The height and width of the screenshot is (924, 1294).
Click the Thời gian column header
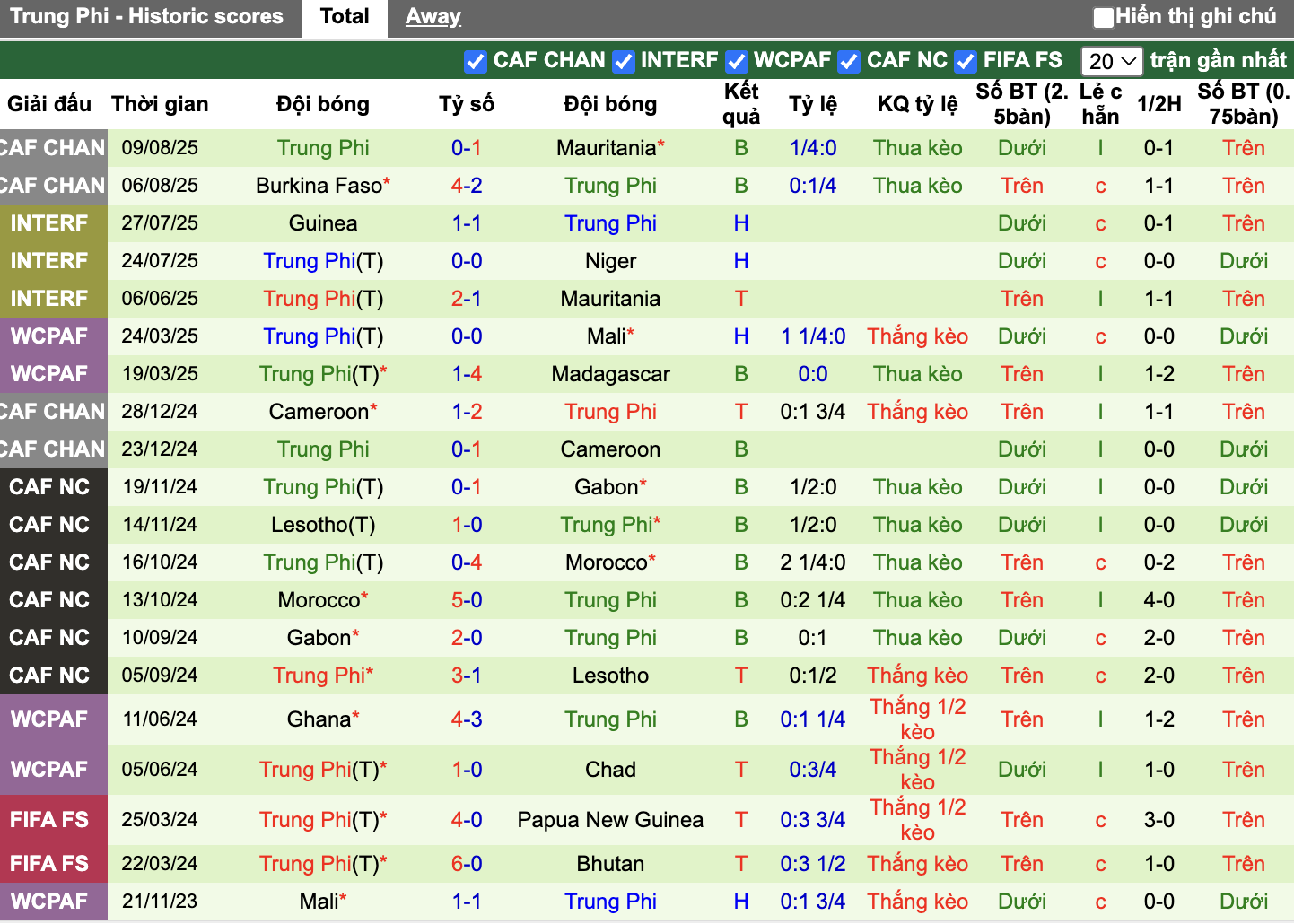point(160,104)
